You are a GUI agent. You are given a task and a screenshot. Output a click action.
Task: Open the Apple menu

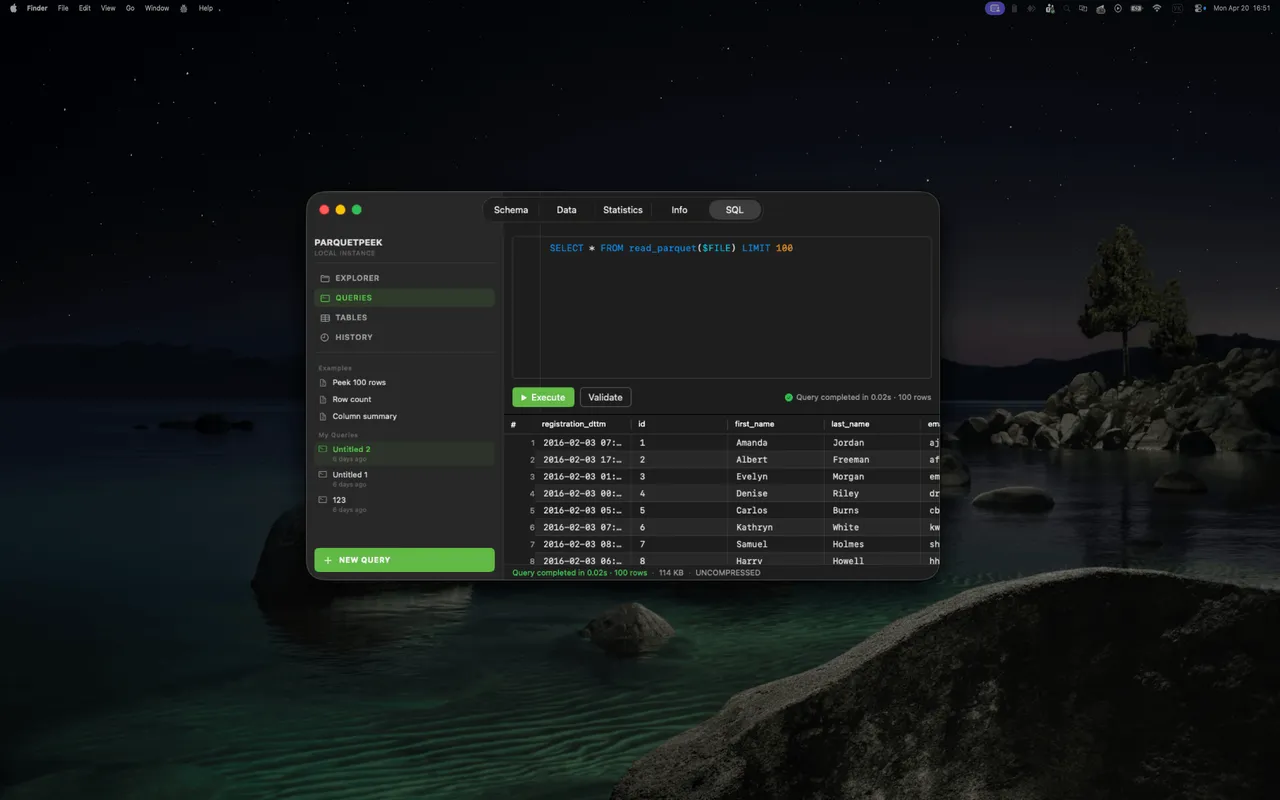(13, 8)
